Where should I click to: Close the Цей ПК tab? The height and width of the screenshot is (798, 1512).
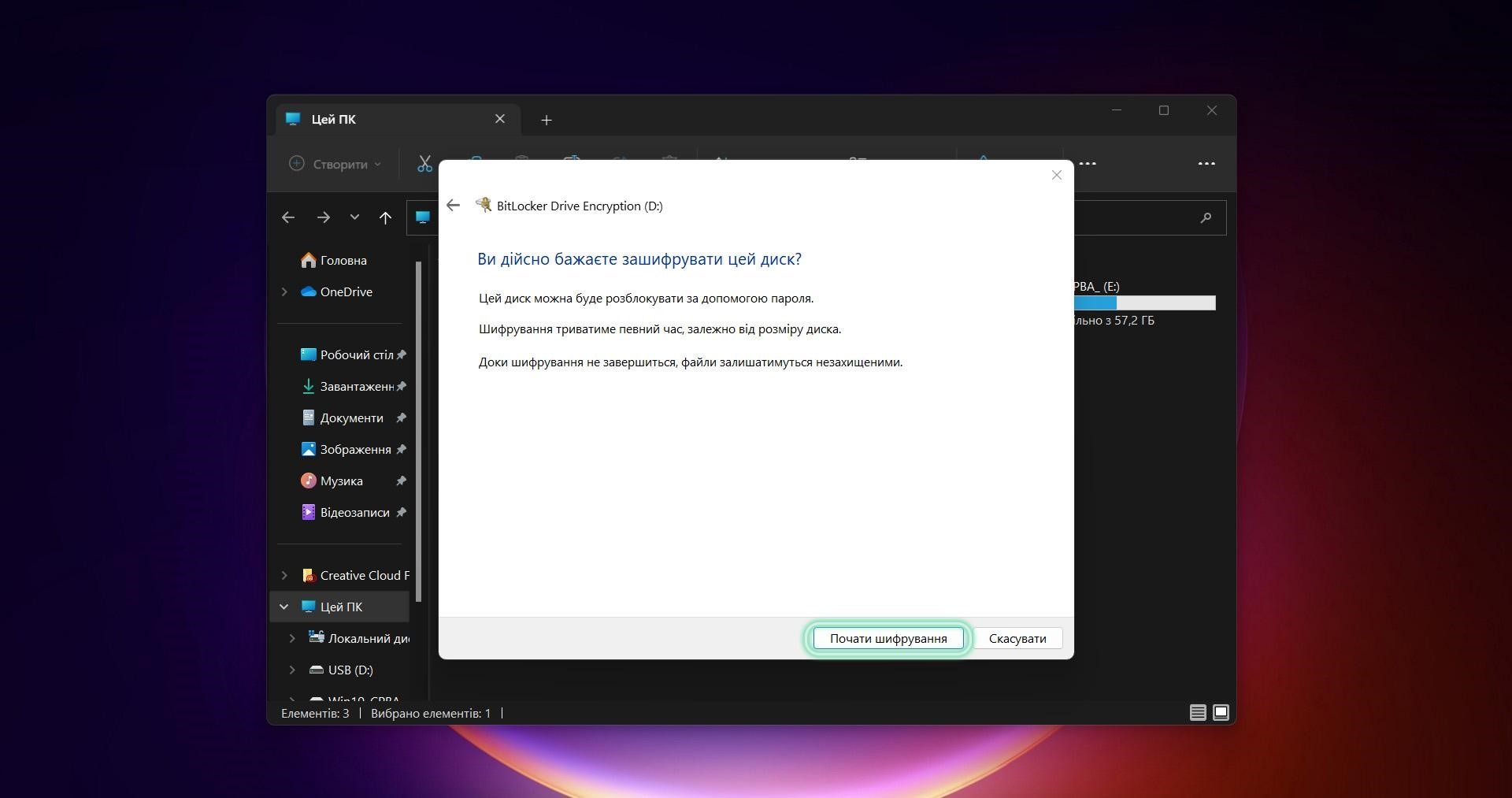pyautogui.click(x=500, y=119)
